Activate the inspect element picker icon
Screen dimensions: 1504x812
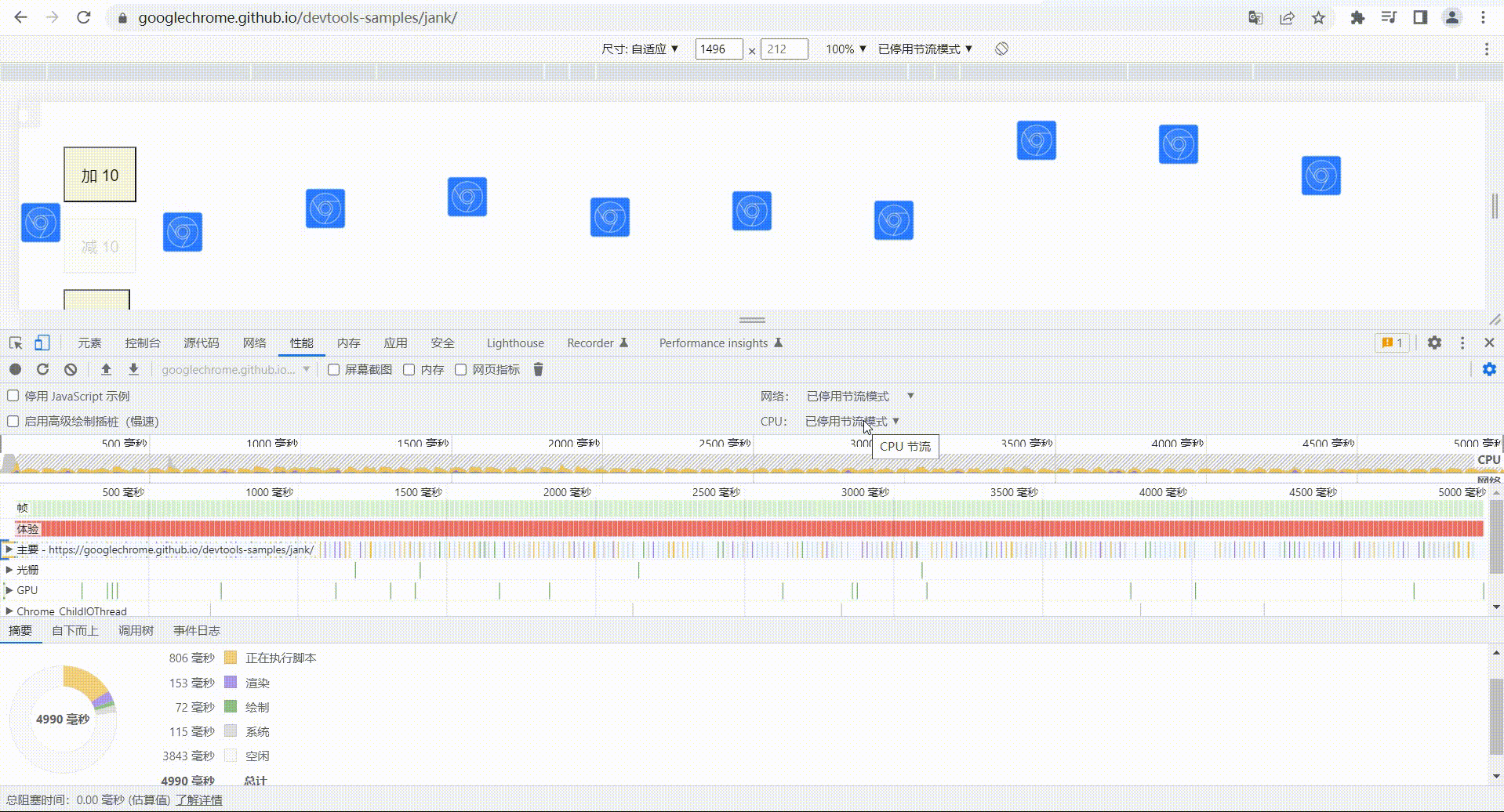(16, 343)
